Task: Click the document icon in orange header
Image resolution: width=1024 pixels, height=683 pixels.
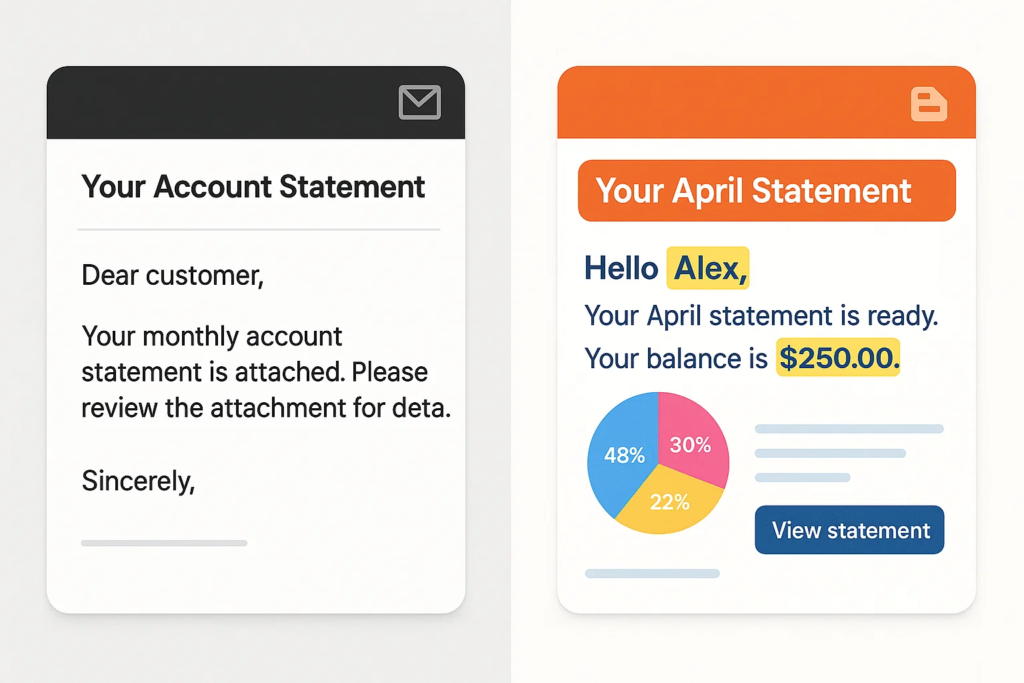Action: pyautogui.click(x=929, y=104)
